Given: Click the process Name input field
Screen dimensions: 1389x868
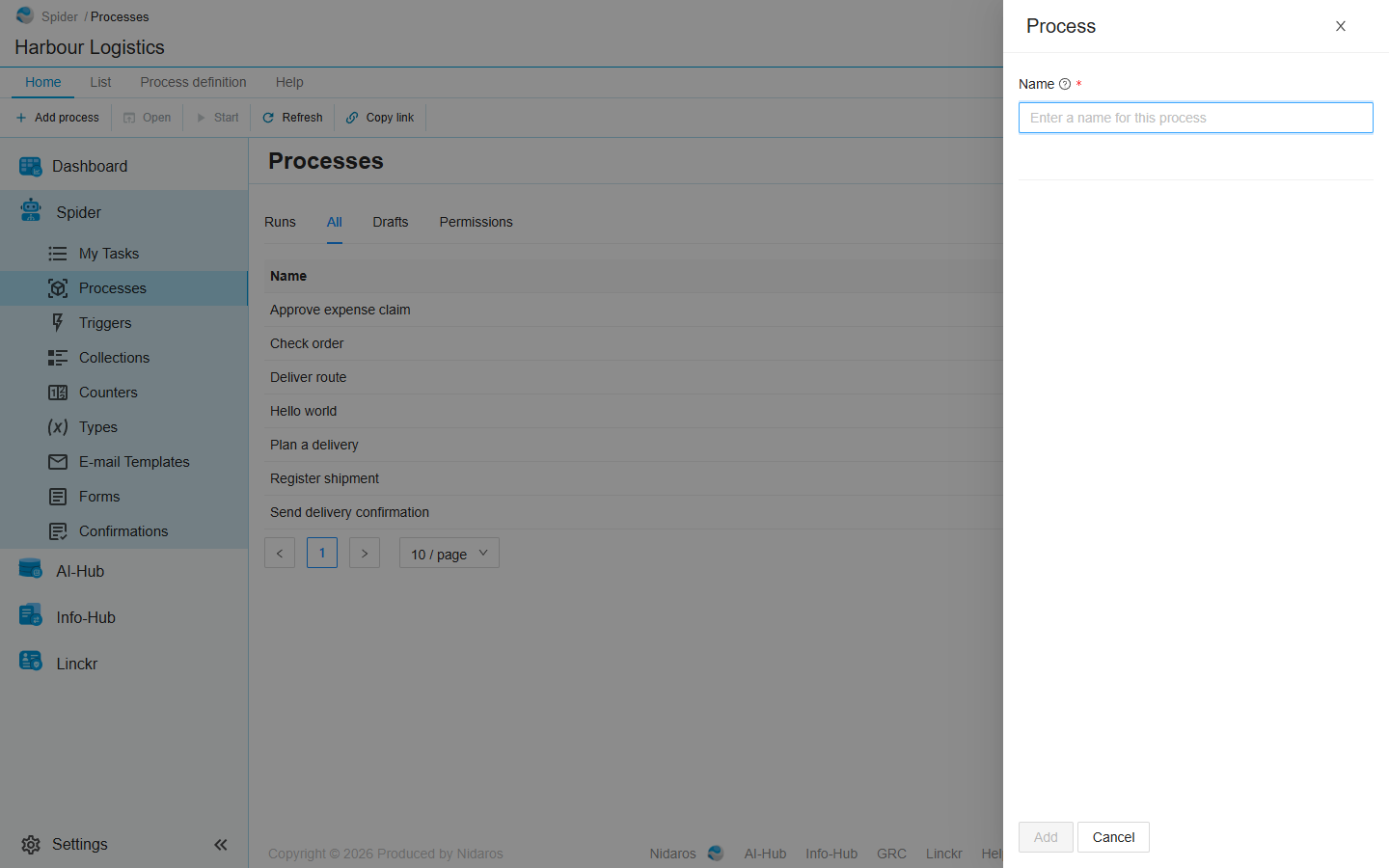Looking at the screenshot, I should (x=1196, y=118).
